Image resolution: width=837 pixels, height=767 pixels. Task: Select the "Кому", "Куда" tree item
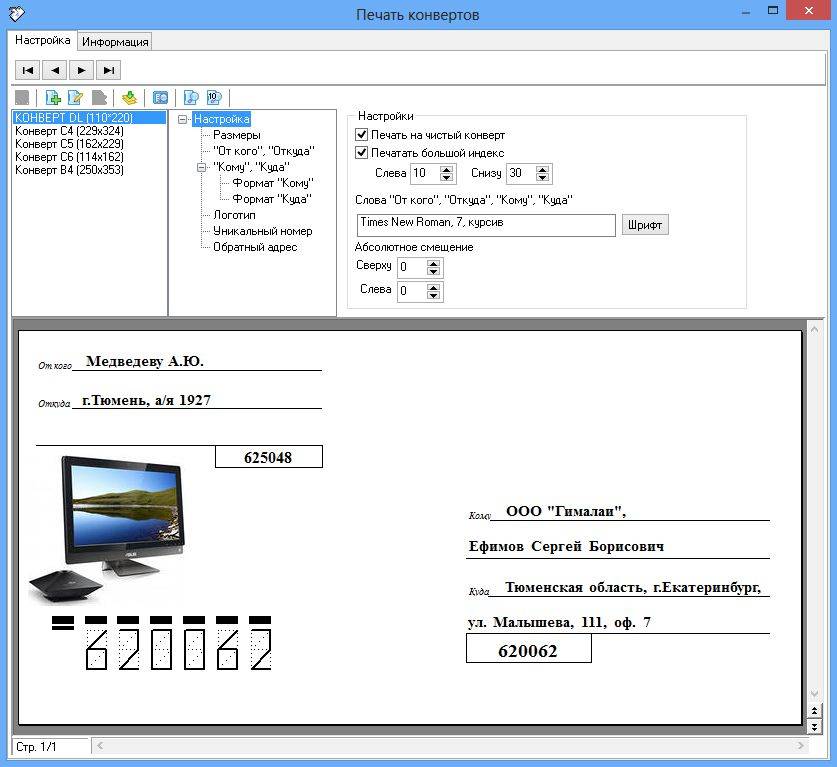tap(251, 167)
